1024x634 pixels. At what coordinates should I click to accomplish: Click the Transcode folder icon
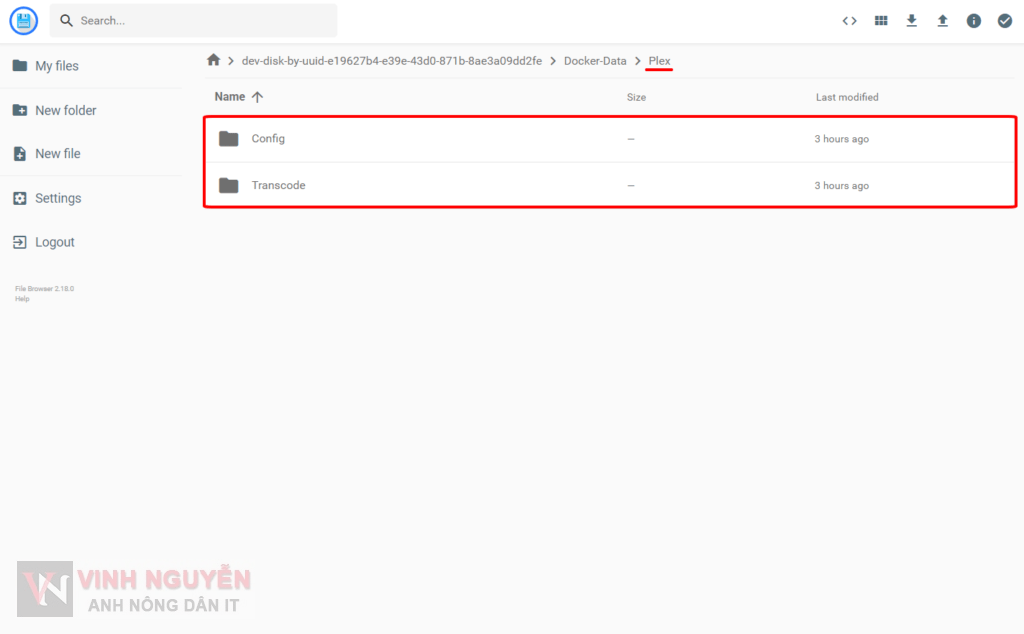click(x=228, y=185)
